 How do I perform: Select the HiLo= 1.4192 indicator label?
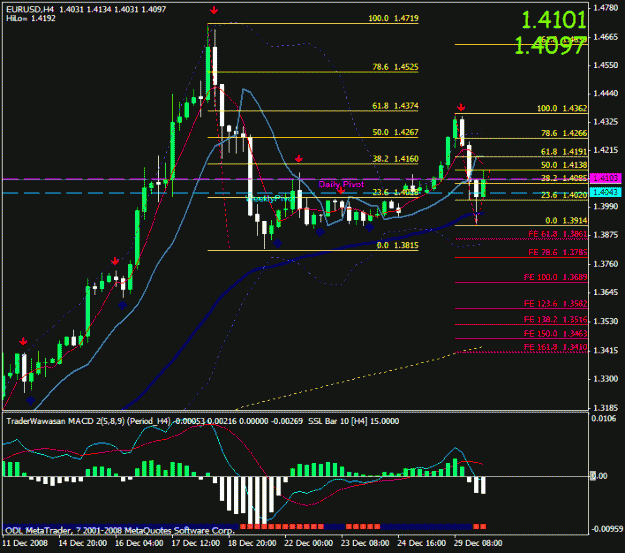coord(31,18)
